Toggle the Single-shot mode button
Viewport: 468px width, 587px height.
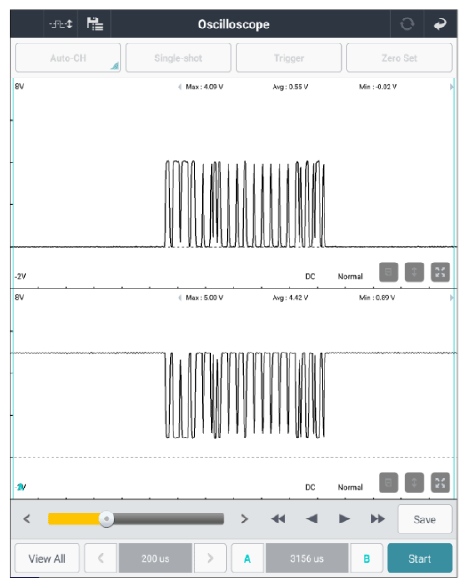point(178,58)
